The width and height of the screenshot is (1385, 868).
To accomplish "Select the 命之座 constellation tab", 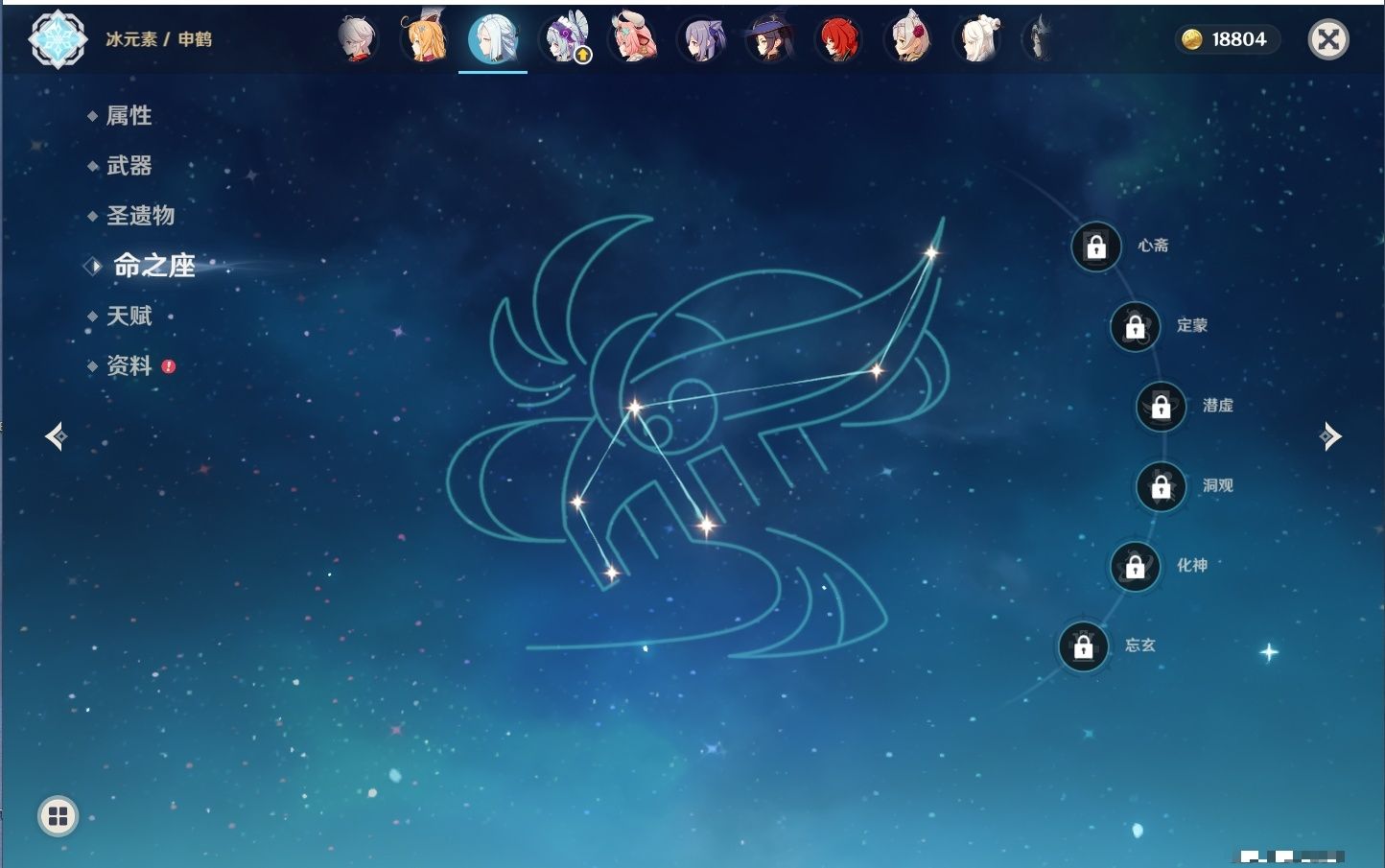I will (153, 266).
